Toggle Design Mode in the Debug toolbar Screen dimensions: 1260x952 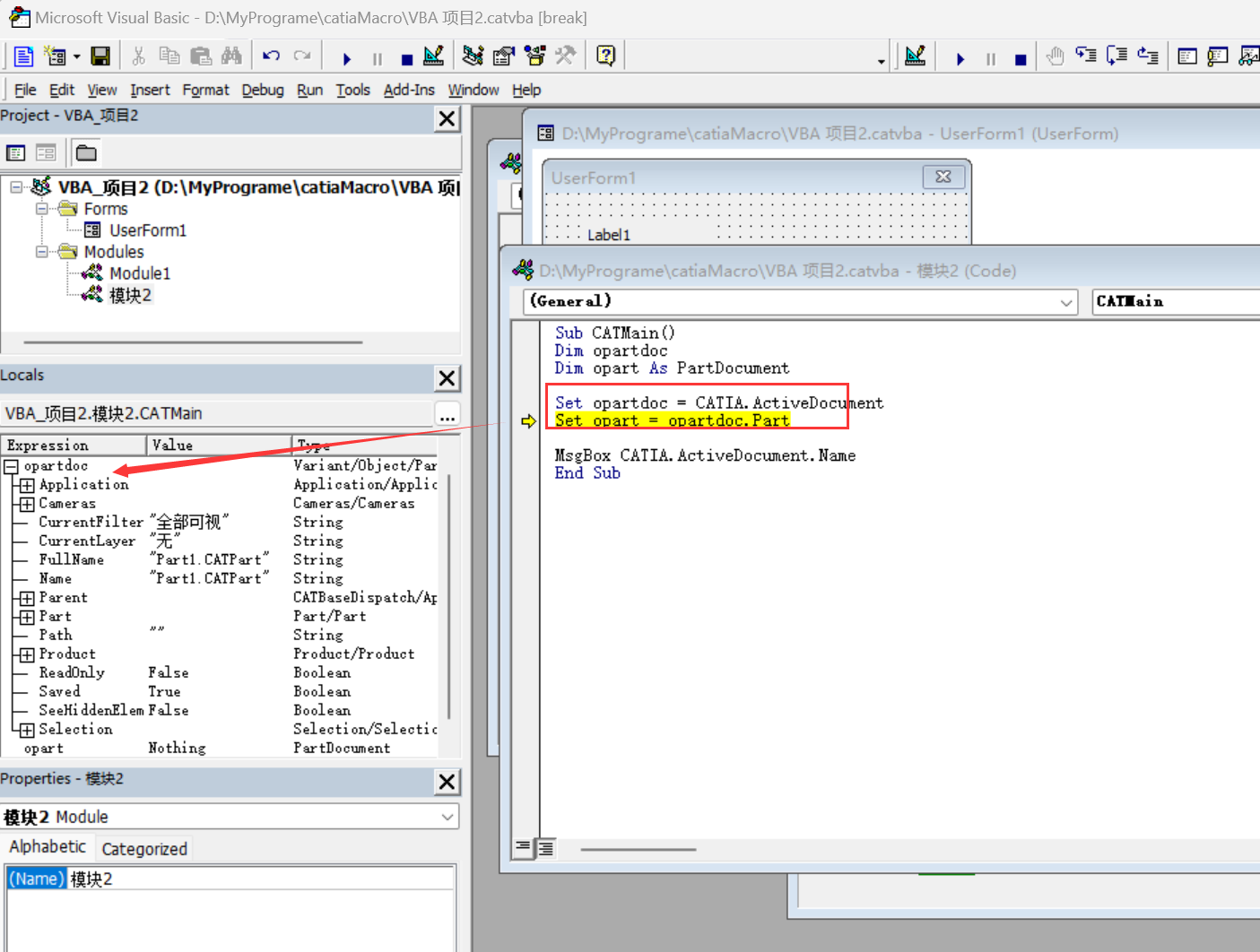915,56
